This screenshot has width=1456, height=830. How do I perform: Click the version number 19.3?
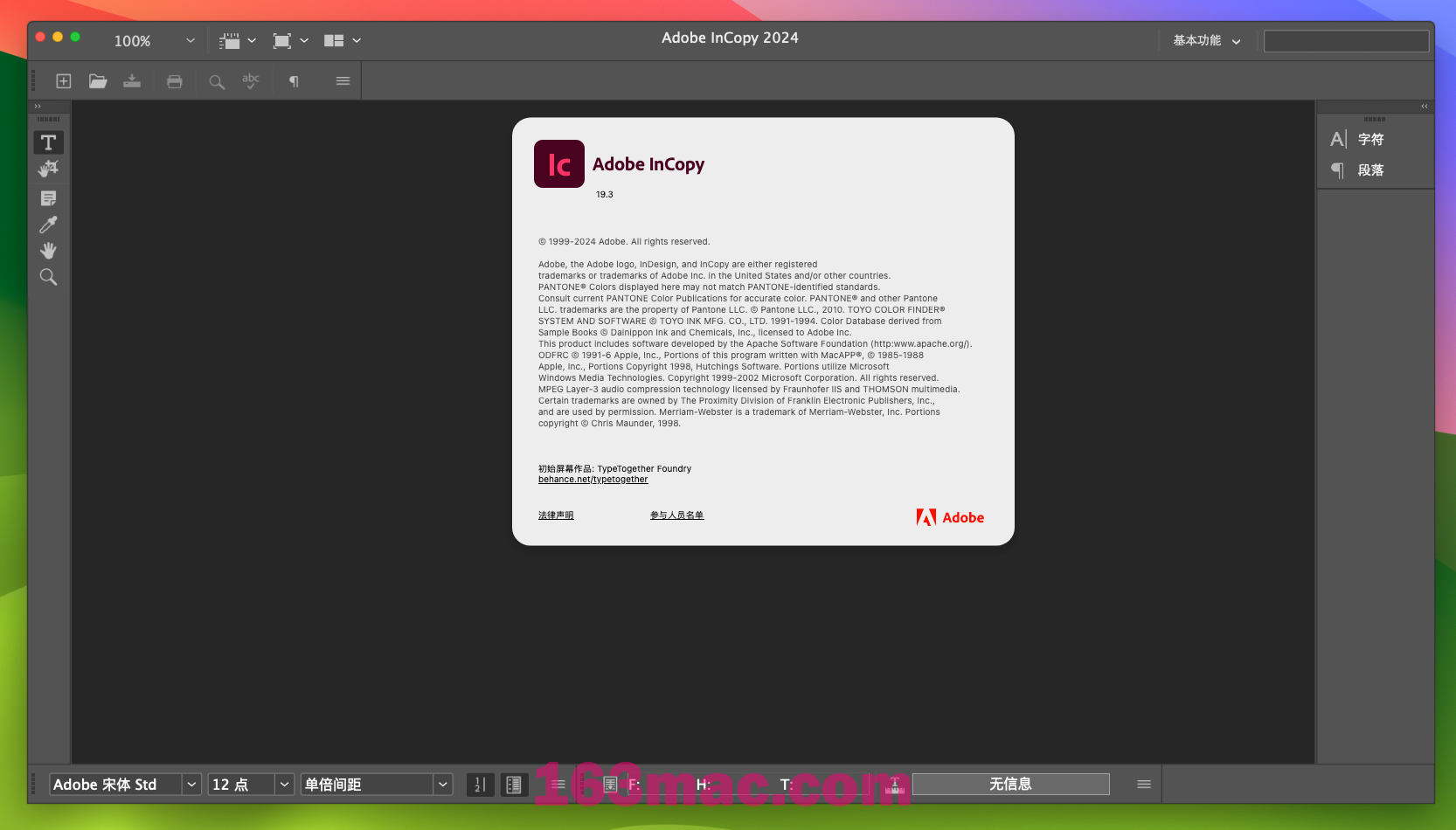click(x=605, y=195)
